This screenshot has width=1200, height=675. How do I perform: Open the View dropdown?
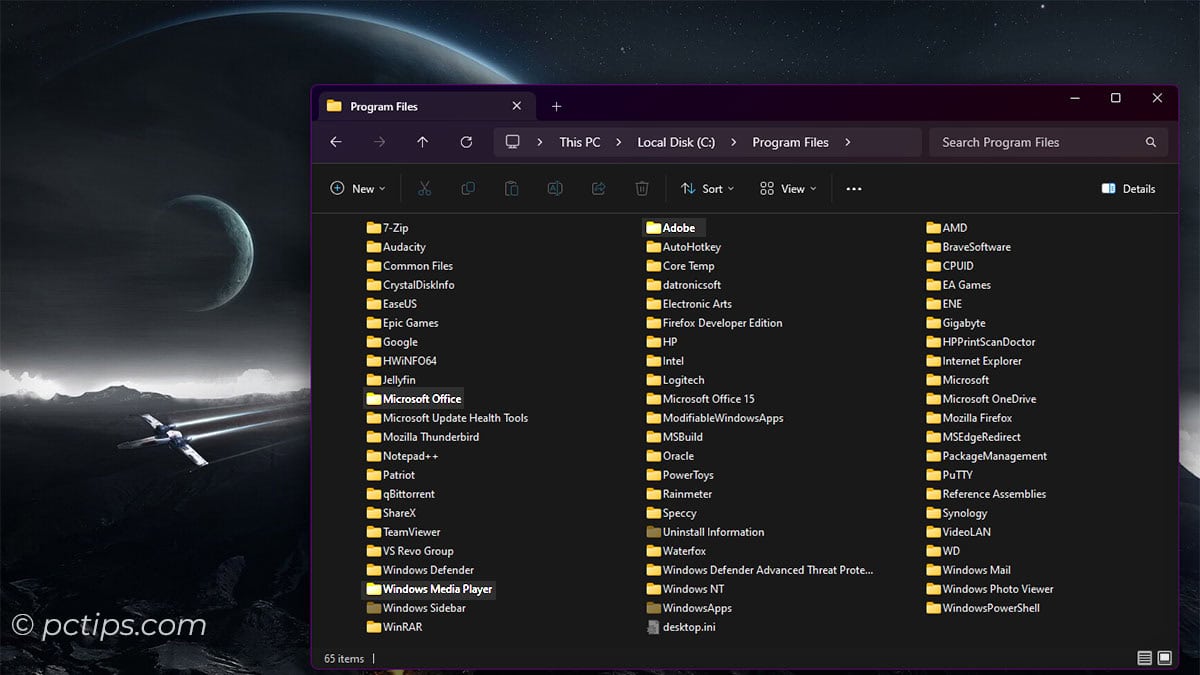[x=788, y=188]
